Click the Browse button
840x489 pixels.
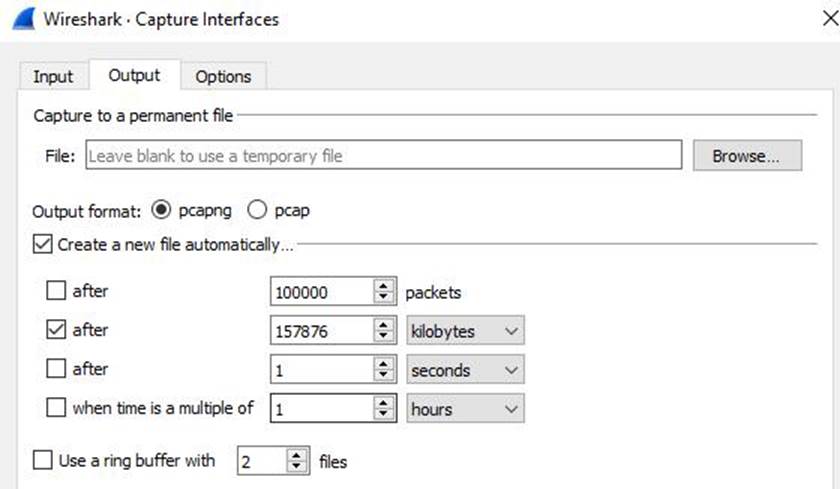point(746,156)
